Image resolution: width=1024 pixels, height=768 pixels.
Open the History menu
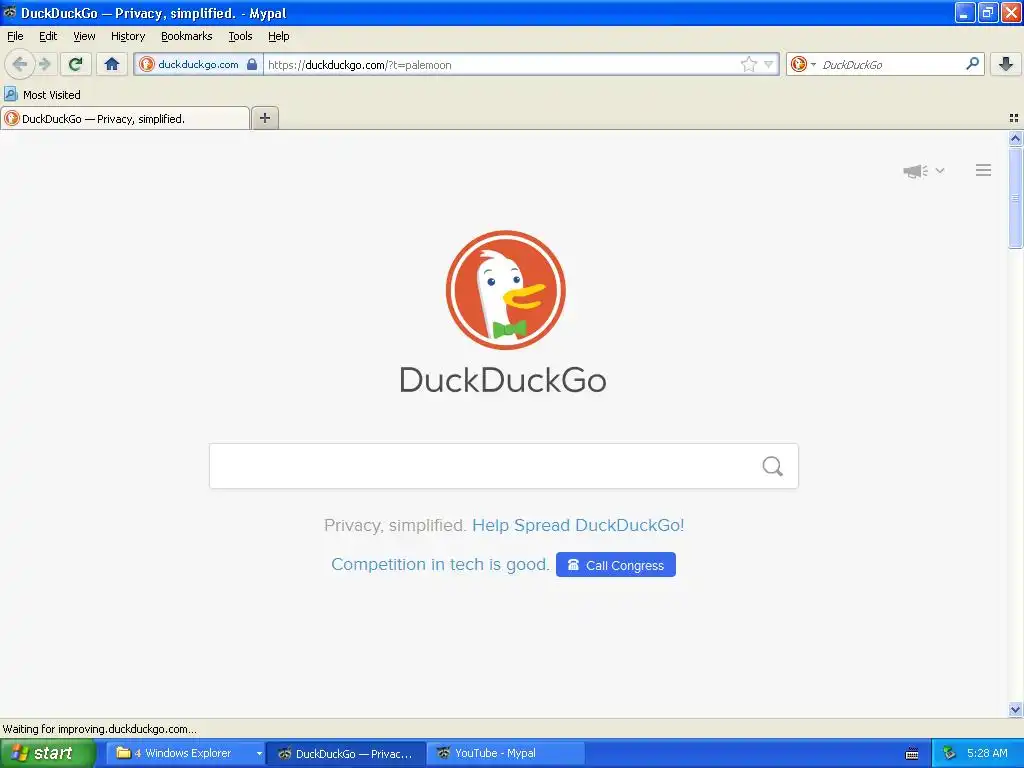click(128, 36)
